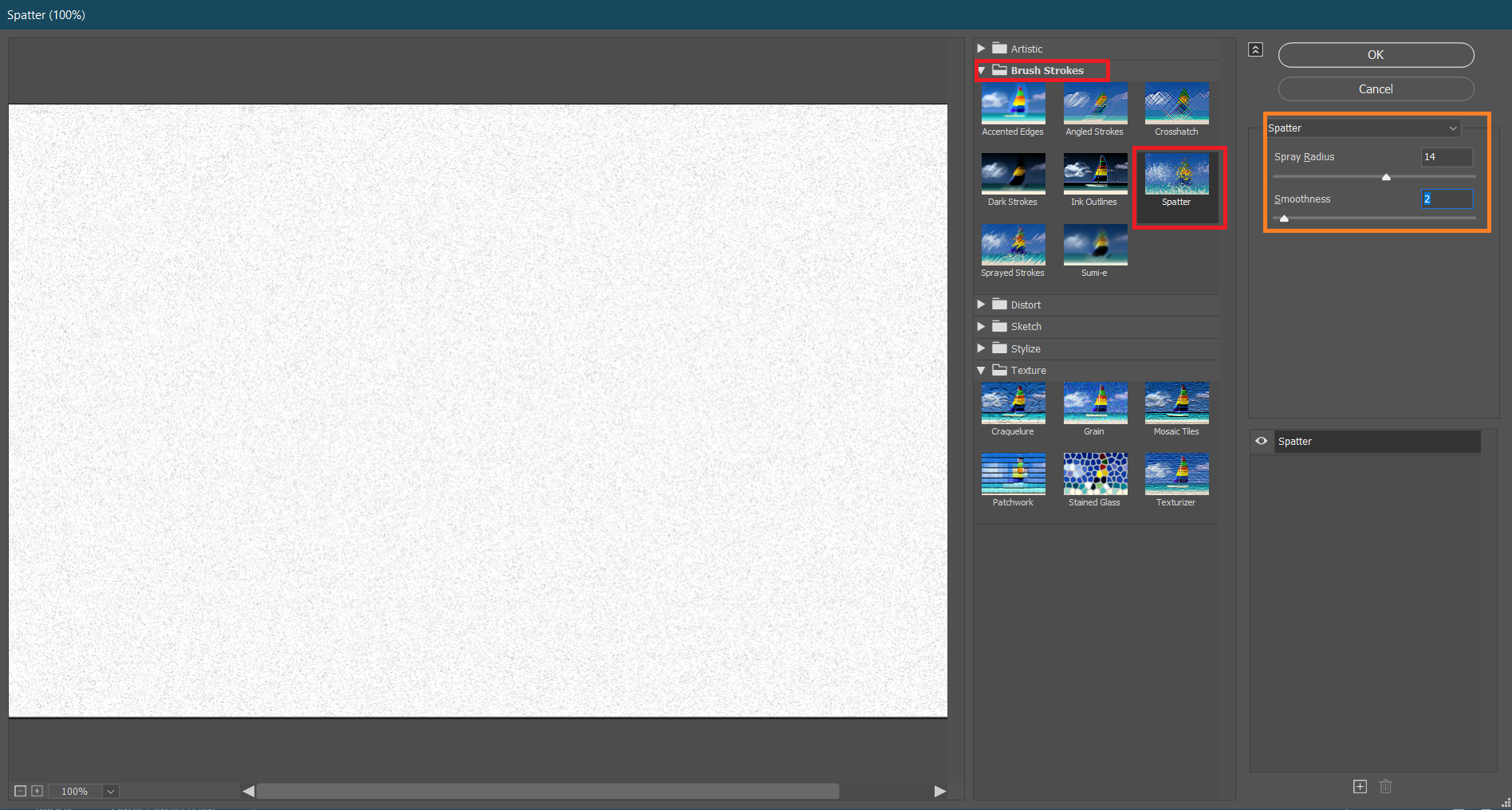This screenshot has height=810, width=1512.
Task: Hide the Spatter effect layer eye
Action: (x=1262, y=441)
